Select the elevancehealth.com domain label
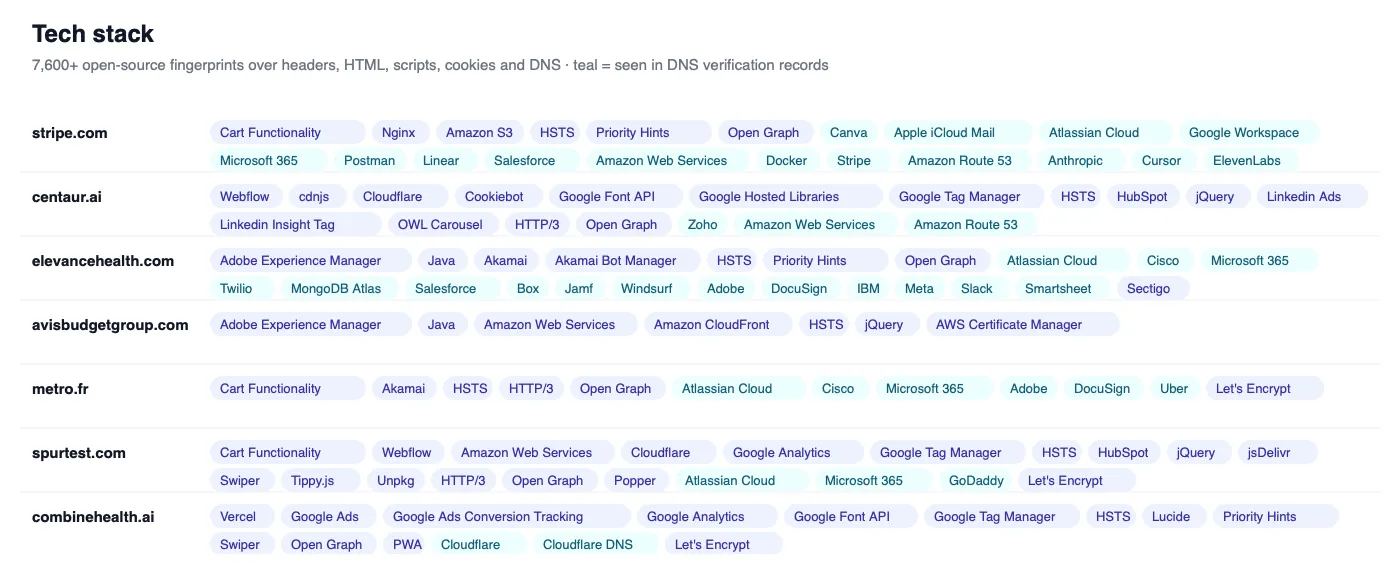Screen dimensions: 1400x578 (x=103, y=261)
